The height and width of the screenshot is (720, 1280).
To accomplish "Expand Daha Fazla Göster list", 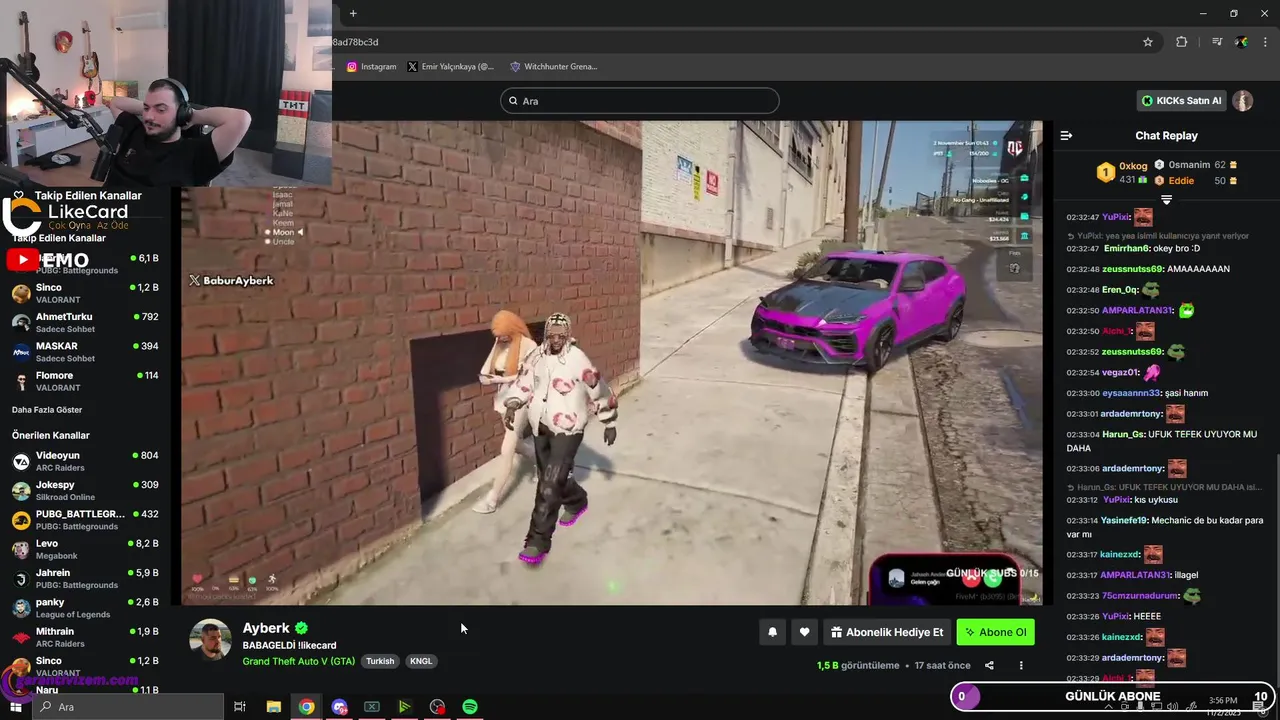I will click(x=47, y=410).
